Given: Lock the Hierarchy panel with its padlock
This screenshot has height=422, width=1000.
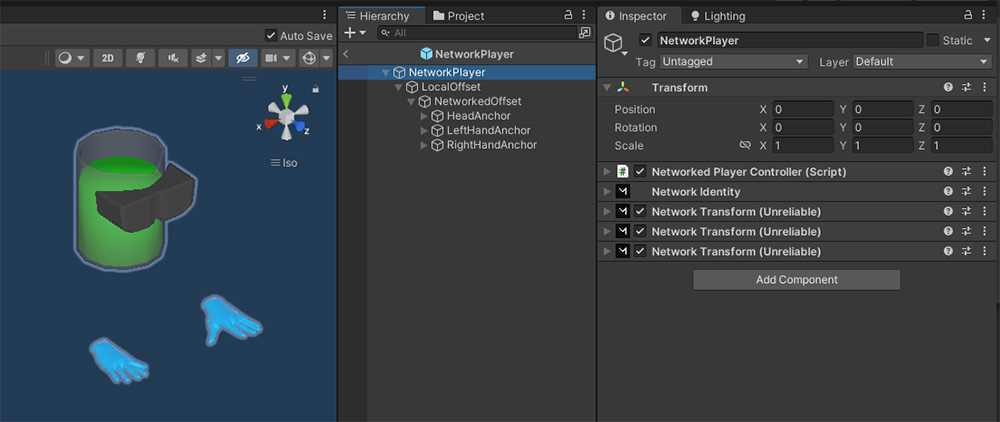Looking at the screenshot, I should pyautogui.click(x=568, y=15).
